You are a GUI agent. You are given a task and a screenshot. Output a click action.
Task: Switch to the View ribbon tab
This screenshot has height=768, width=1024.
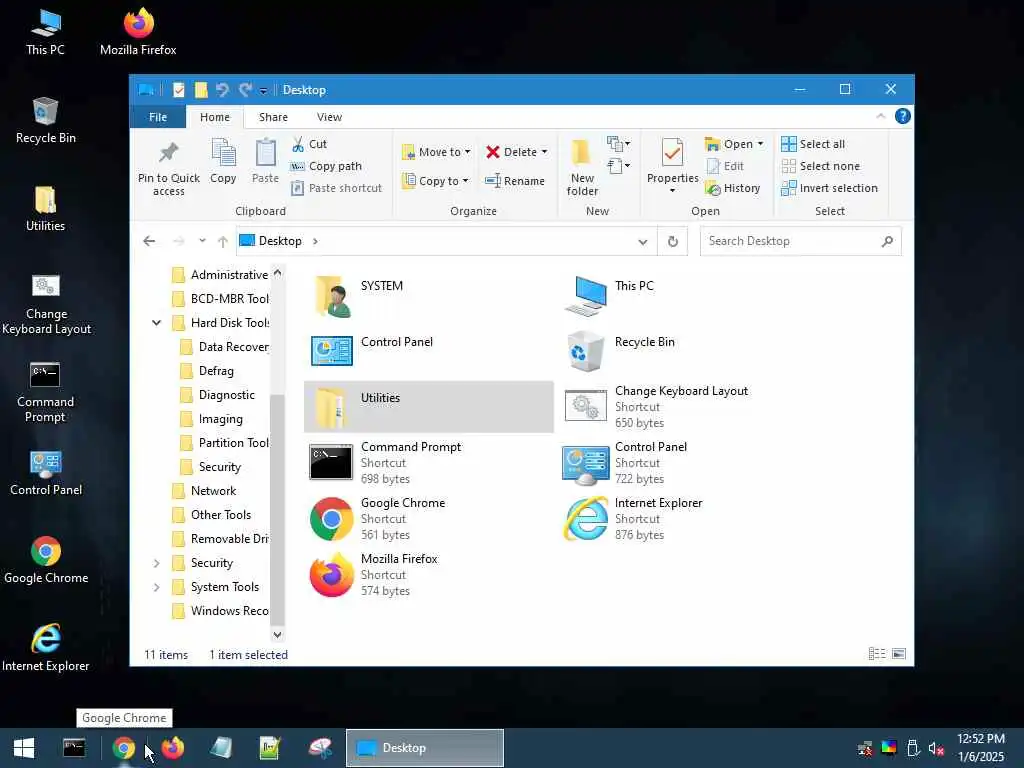[329, 117]
